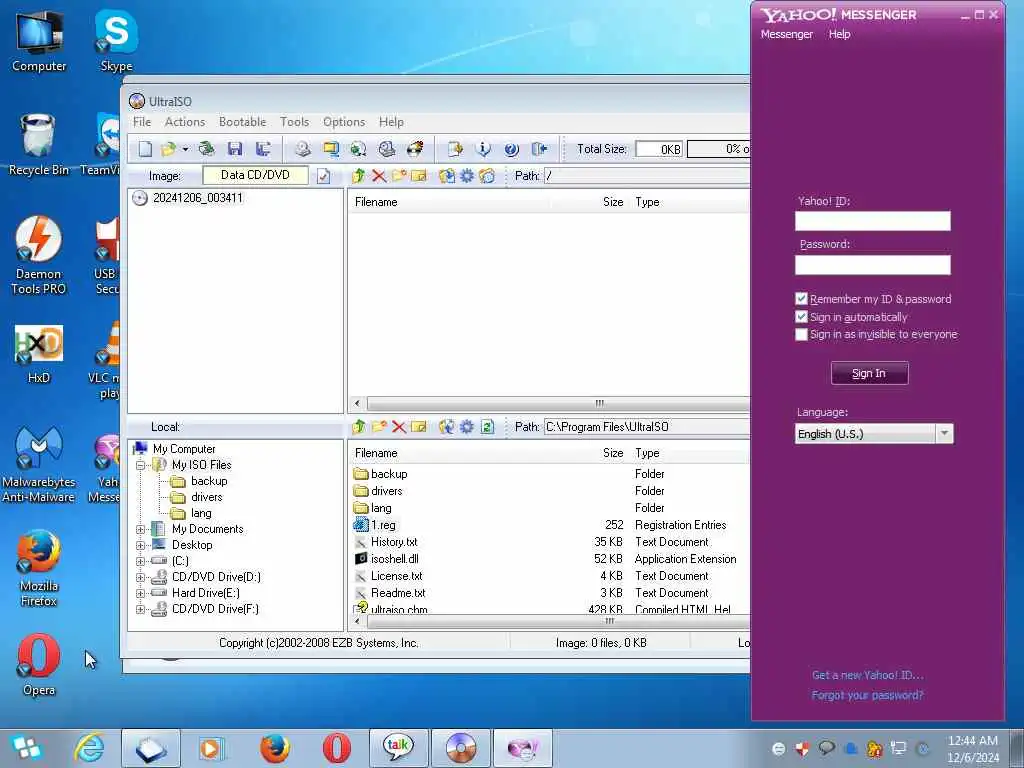The width and height of the screenshot is (1024, 768).
Task: Open the Windows Start menu
Action: (26, 748)
